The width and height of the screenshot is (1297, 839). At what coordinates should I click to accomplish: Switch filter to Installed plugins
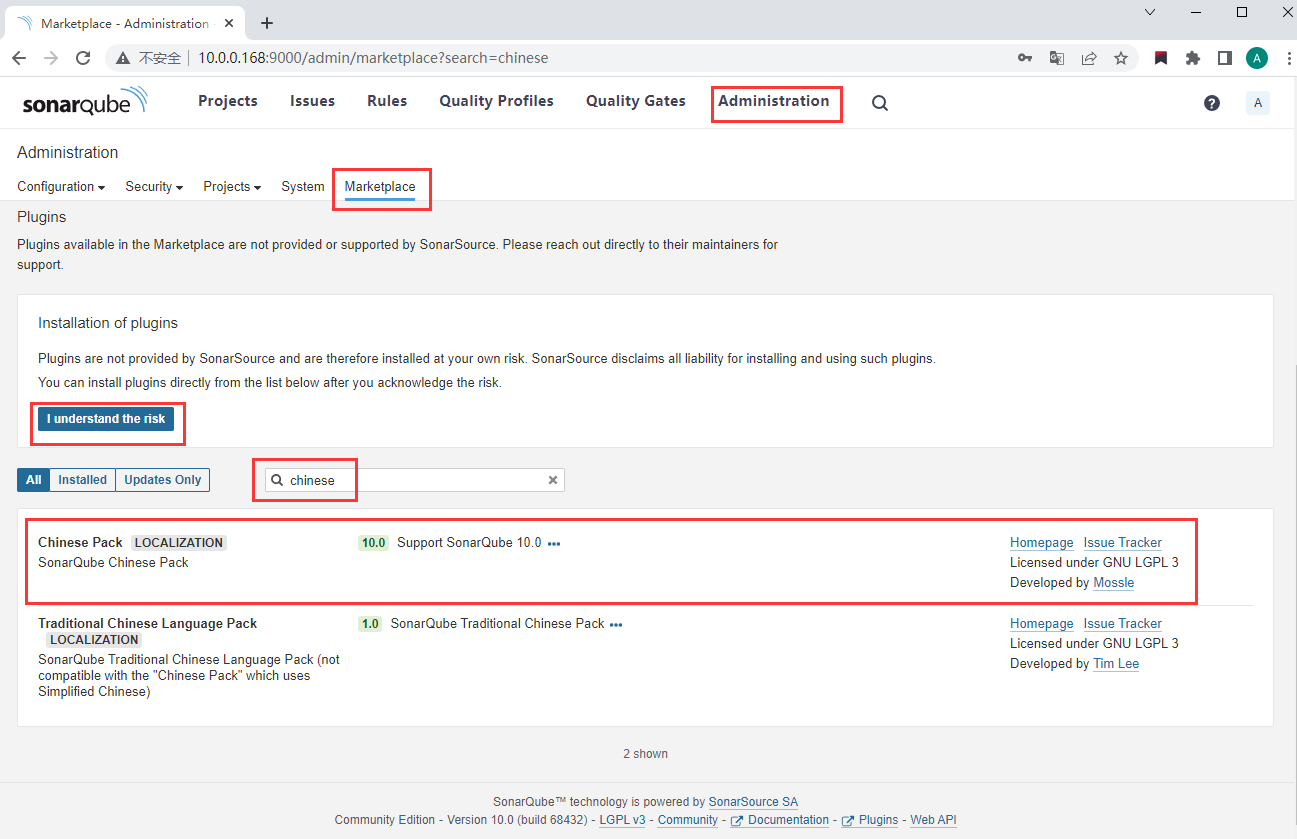[82, 480]
